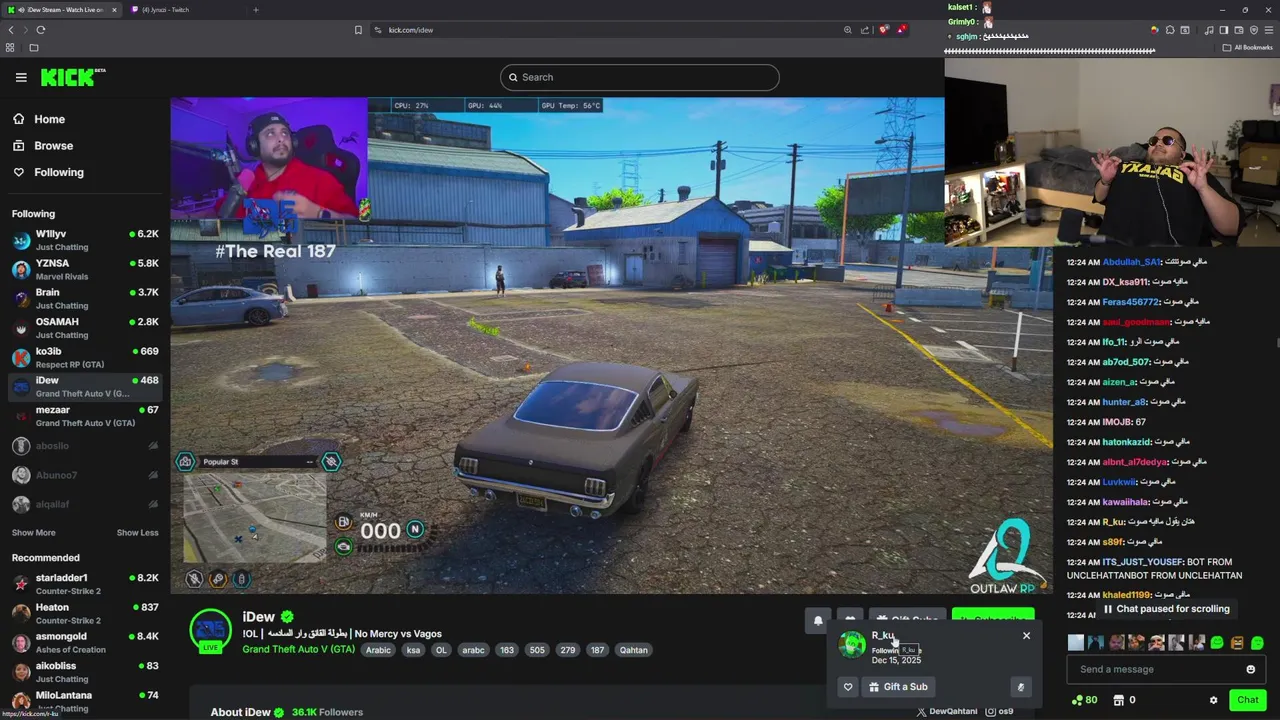Click the green Chat send button
This screenshot has height=720, width=1280.
tap(1247, 700)
